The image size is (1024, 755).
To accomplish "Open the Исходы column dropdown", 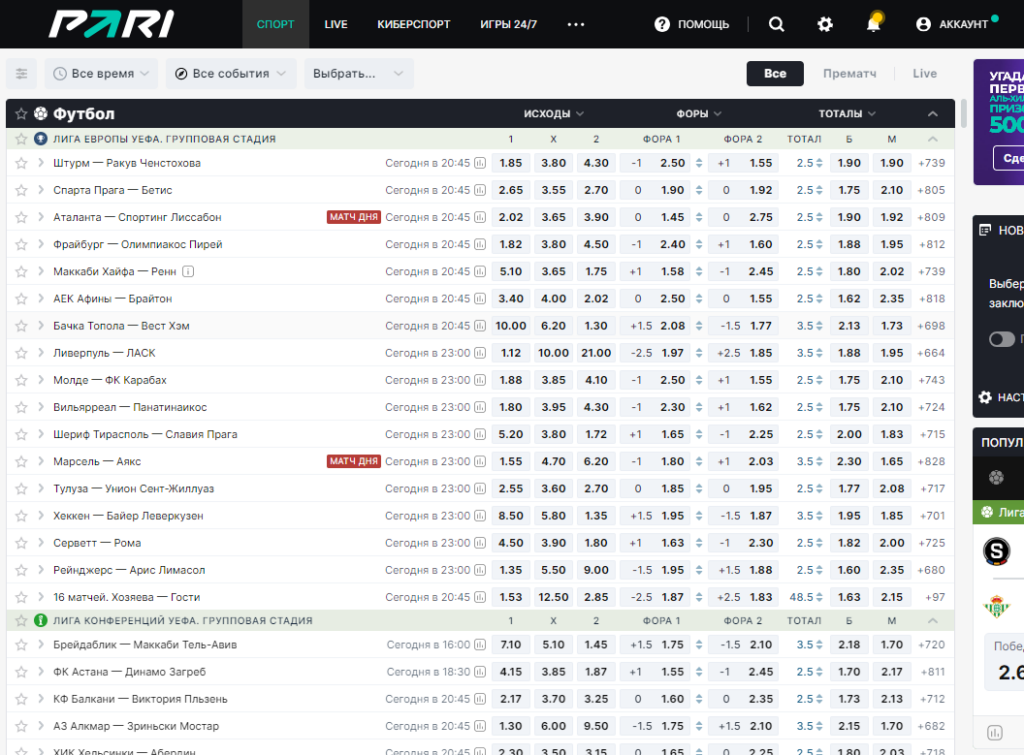I will click(x=553, y=114).
